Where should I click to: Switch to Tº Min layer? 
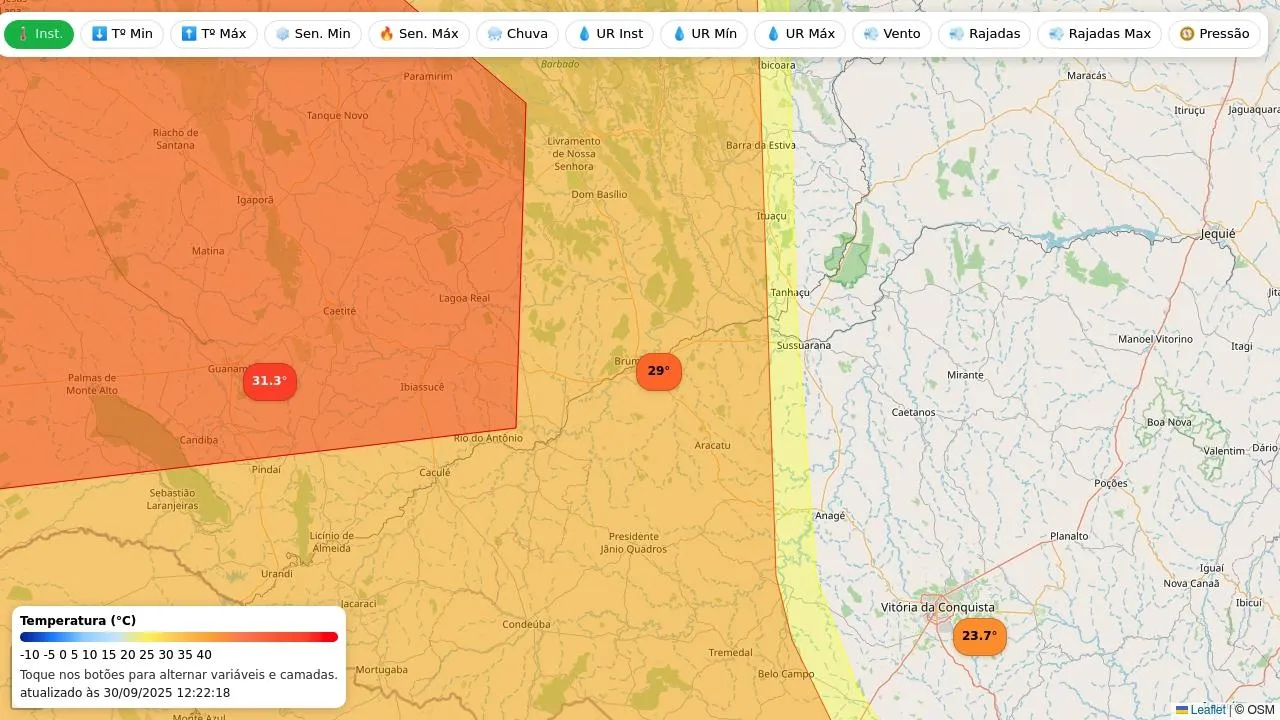[x=122, y=34]
